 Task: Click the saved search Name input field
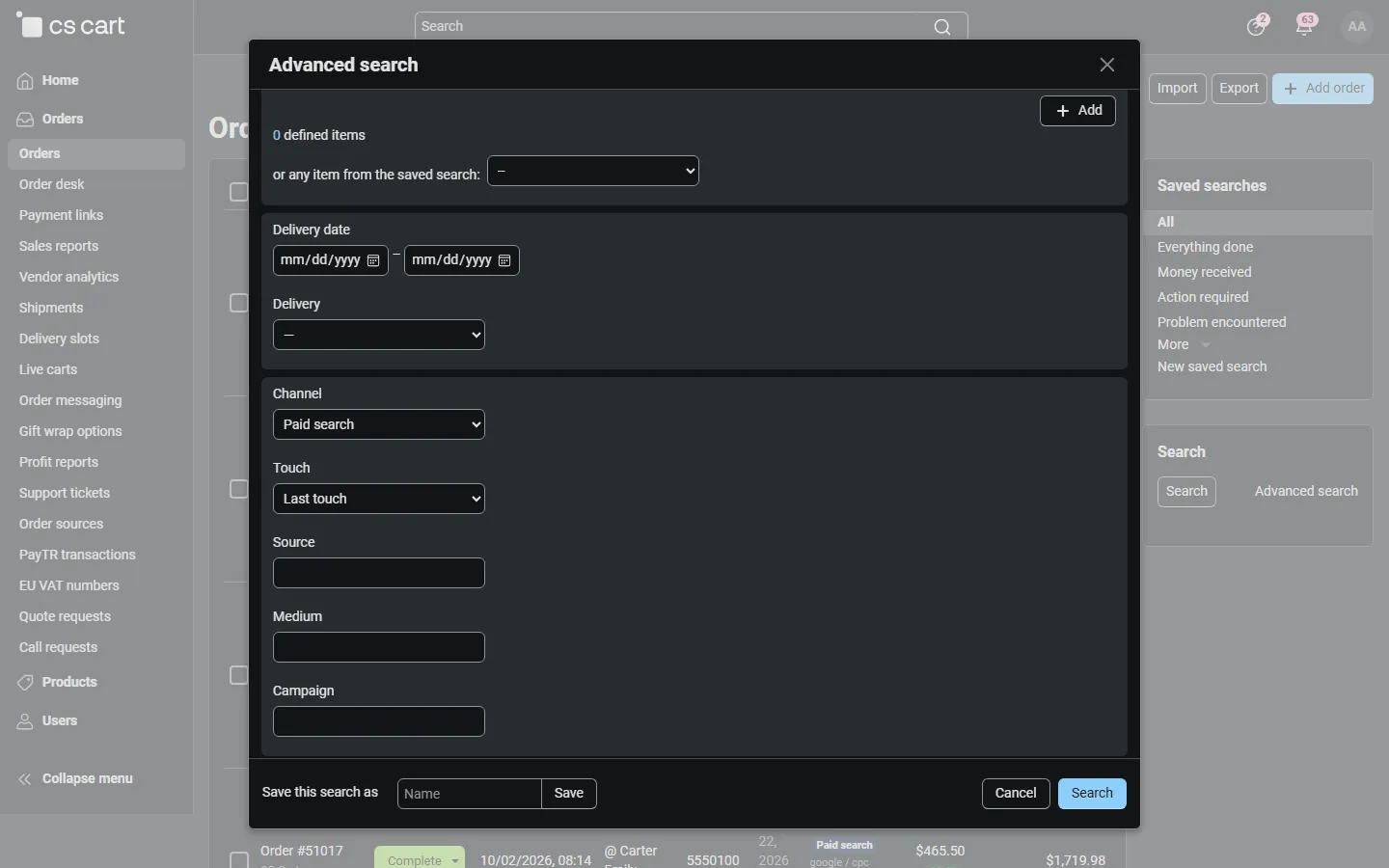point(470,794)
